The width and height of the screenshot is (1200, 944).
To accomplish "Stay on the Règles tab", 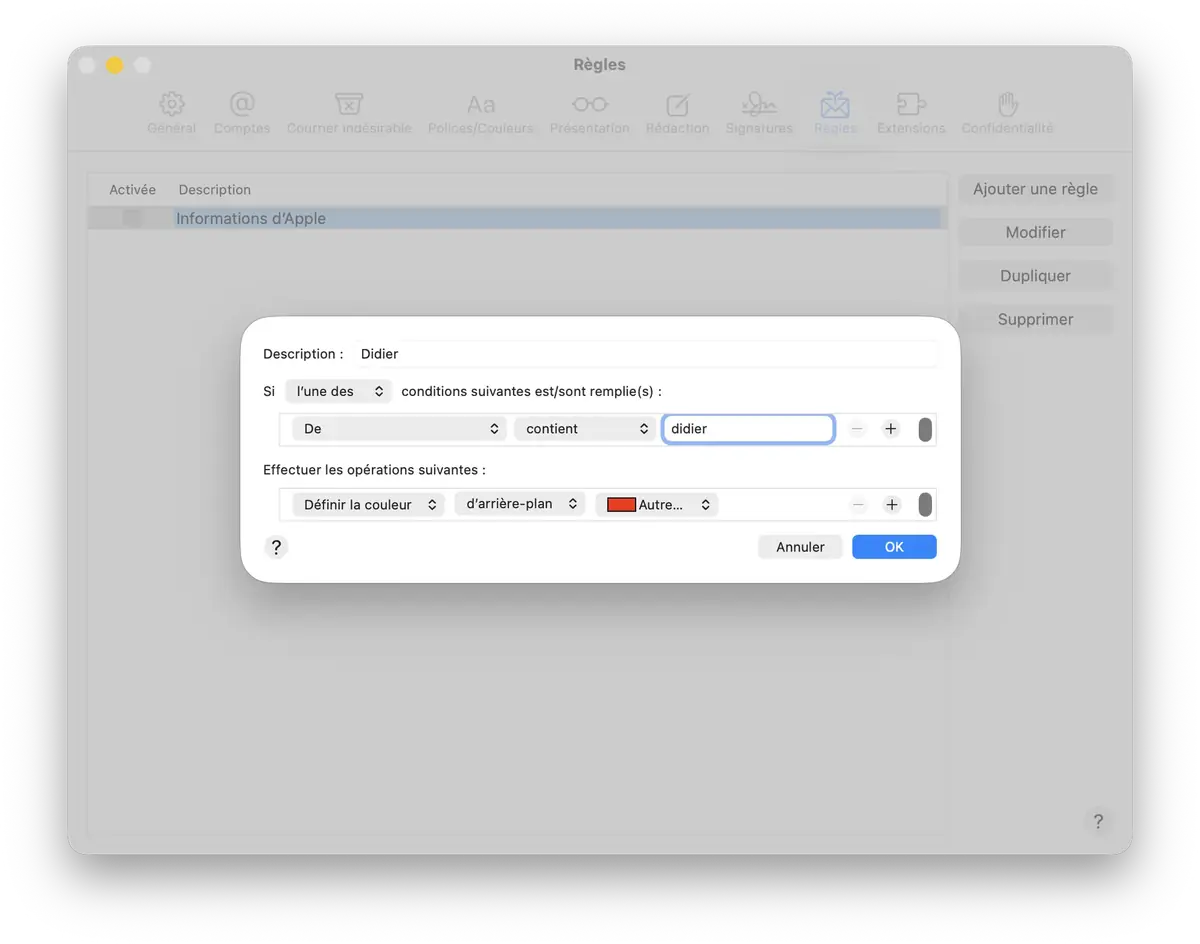I will tap(836, 112).
